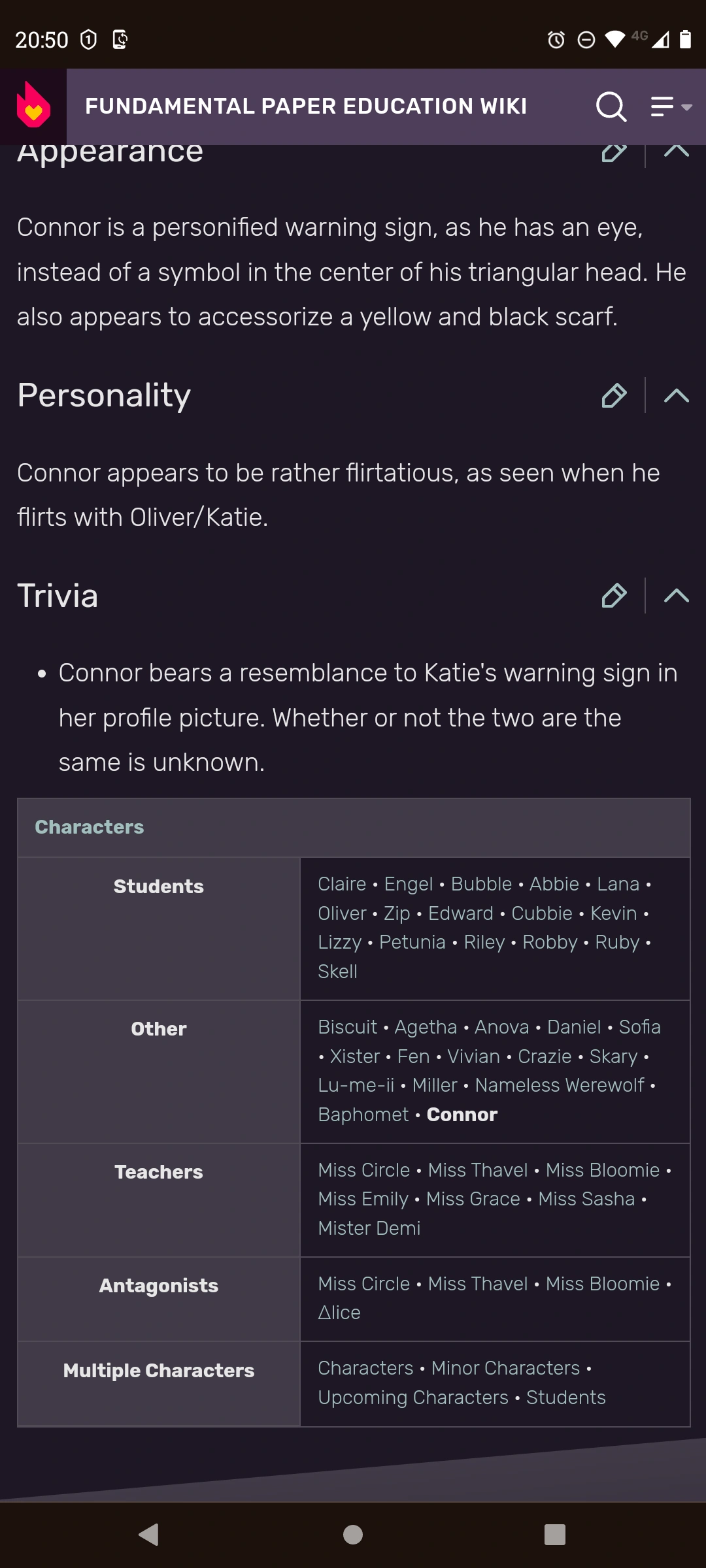Collapse the Trivia section
Image resolution: width=706 pixels, height=1568 pixels.
676,595
